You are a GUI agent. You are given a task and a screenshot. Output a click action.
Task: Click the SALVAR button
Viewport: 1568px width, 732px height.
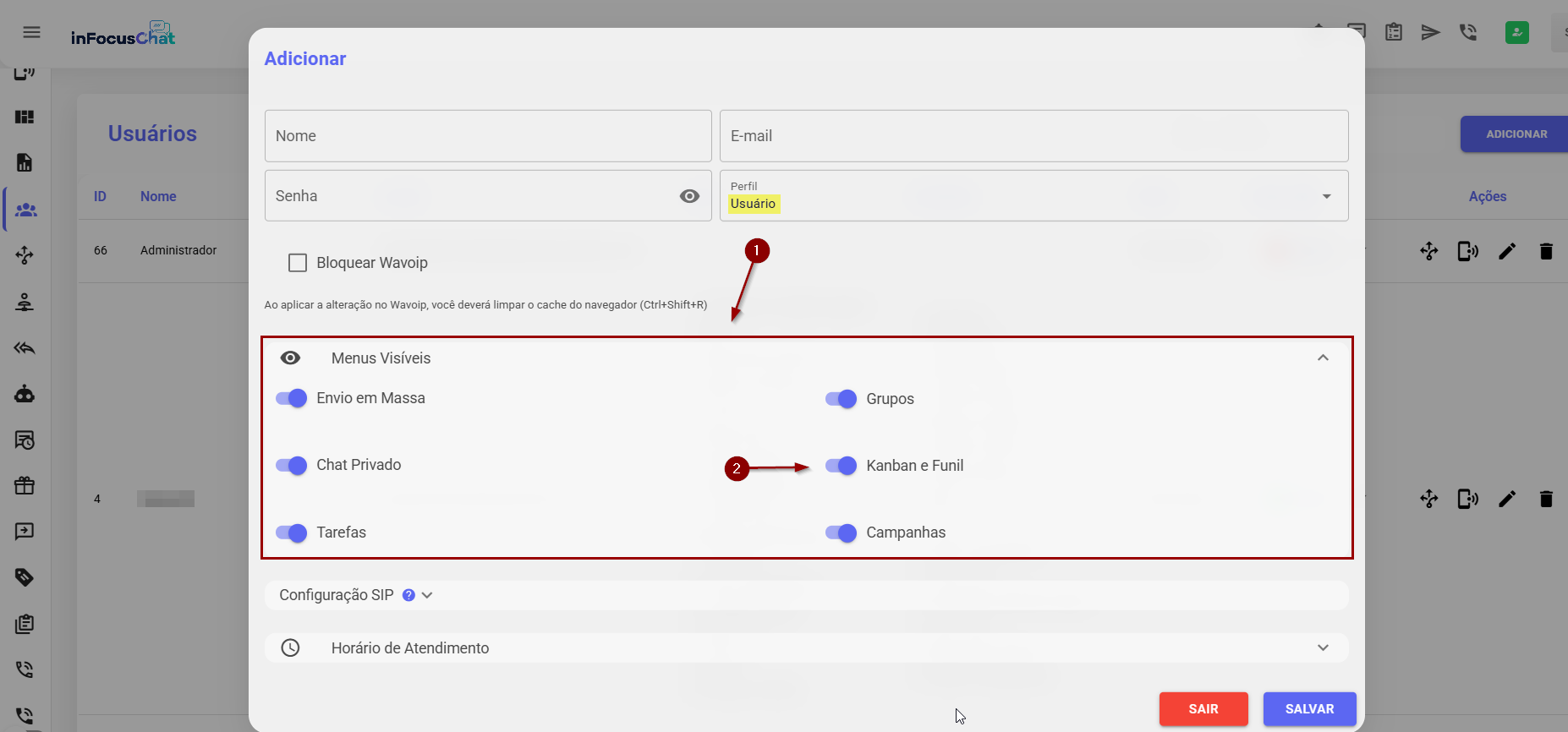(1308, 709)
